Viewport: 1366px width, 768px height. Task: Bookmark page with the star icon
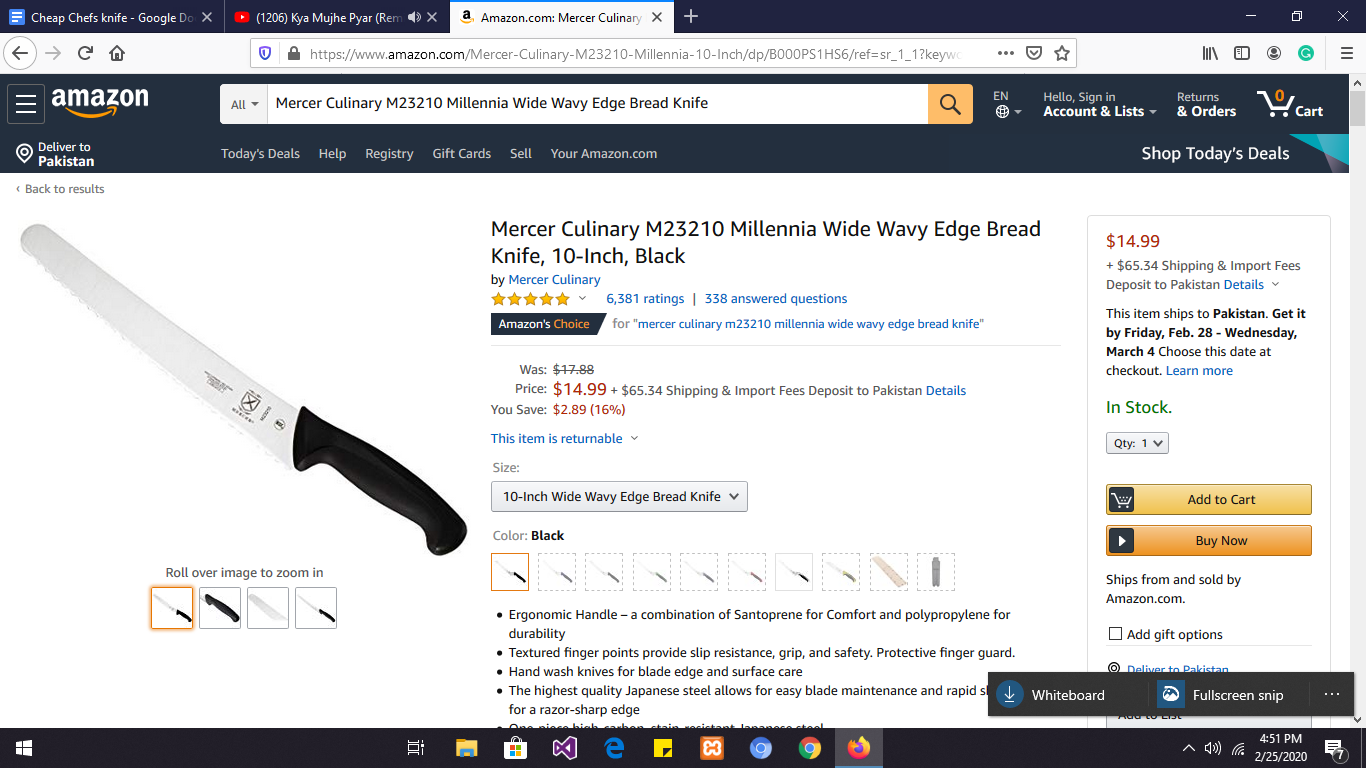pos(1062,53)
